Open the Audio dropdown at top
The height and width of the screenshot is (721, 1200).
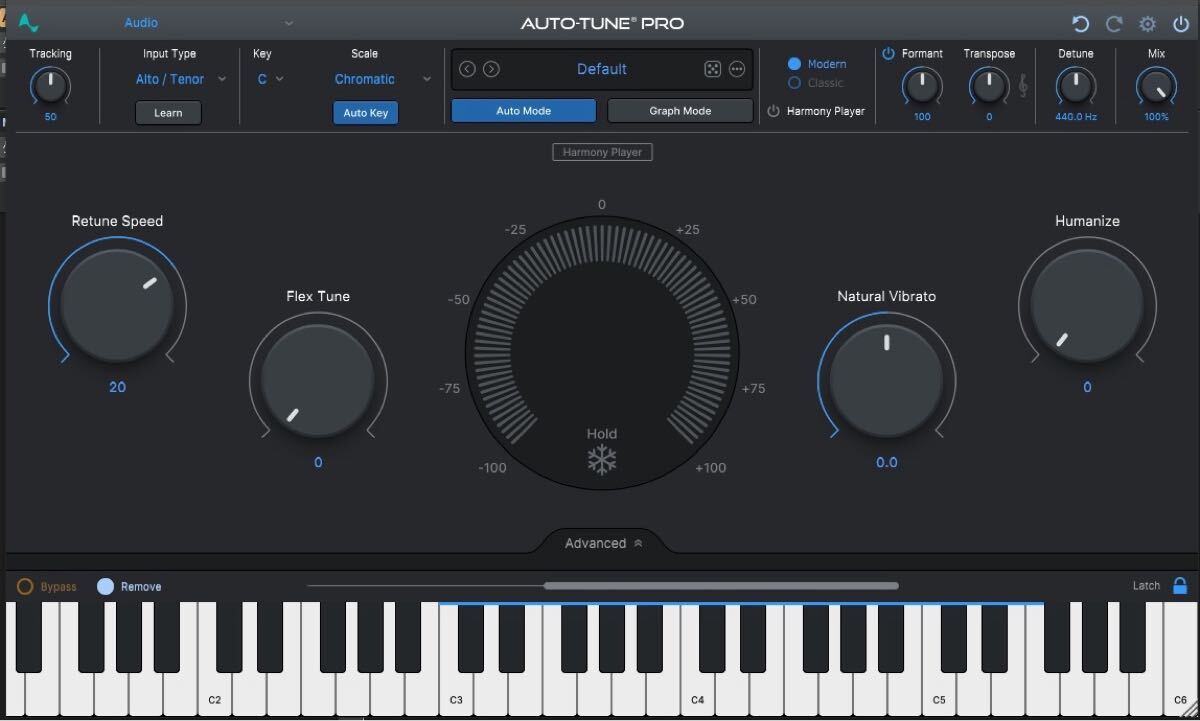pos(209,22)
